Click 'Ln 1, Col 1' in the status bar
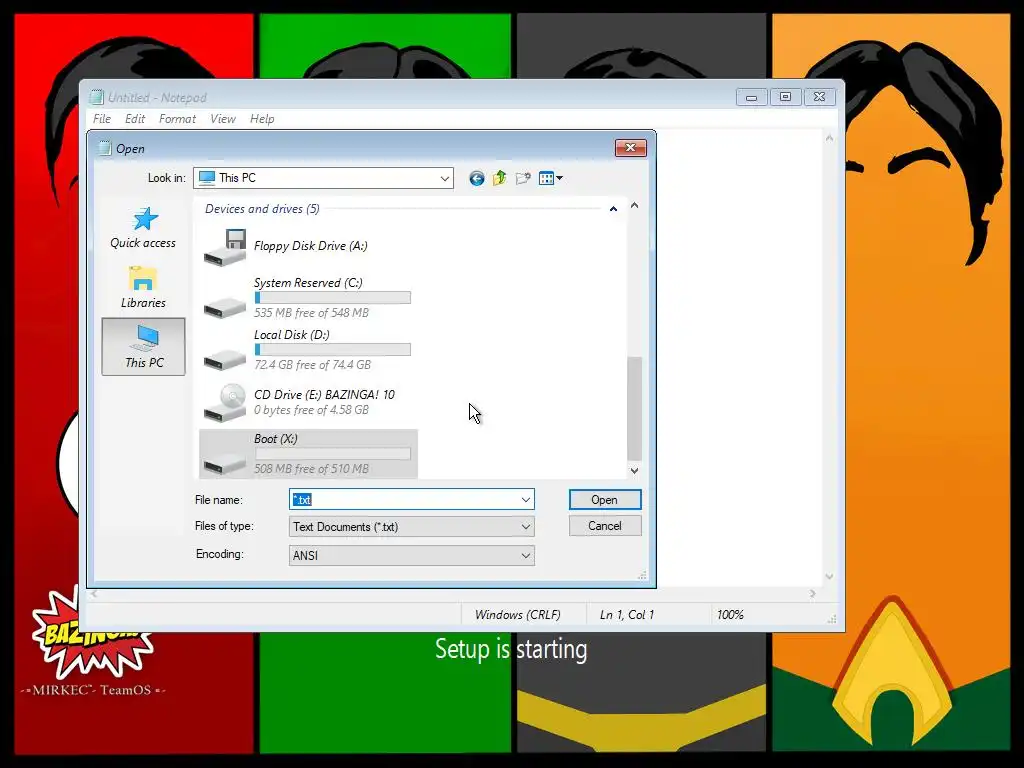The width and height of the screenshot is (1024, 768). (x=627, y=615)
